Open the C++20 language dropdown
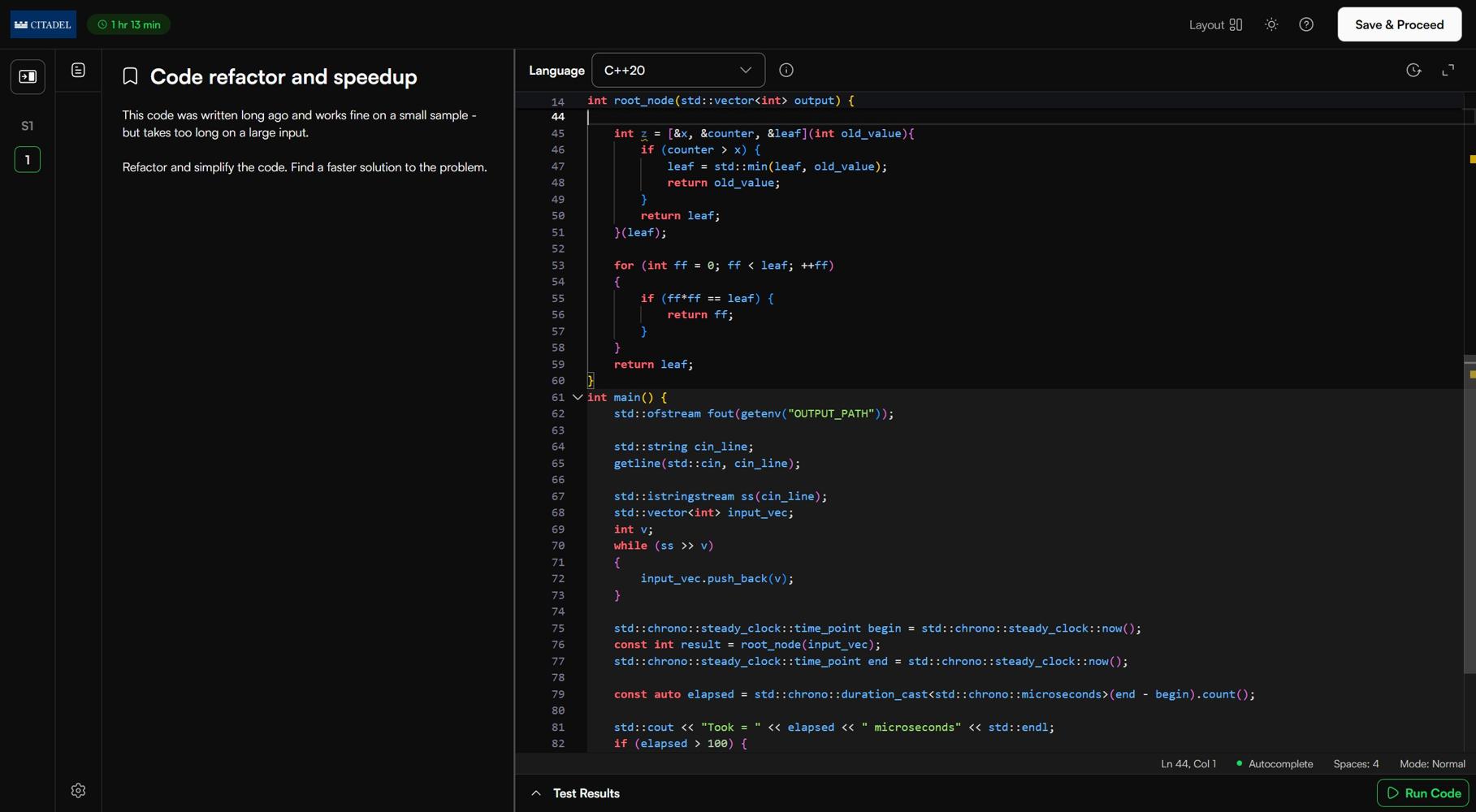The height and width of the screenshot is (812, 1476). (678, 70)
